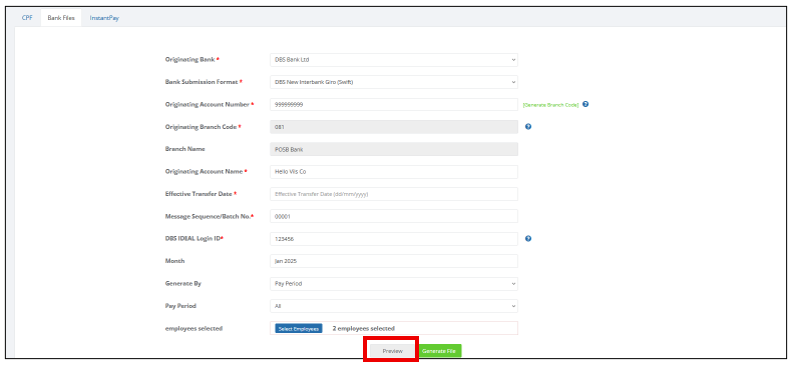Click the 'Bank Submission Format' label
This screenshot has width=791, height=367.
tap(201, 82)
